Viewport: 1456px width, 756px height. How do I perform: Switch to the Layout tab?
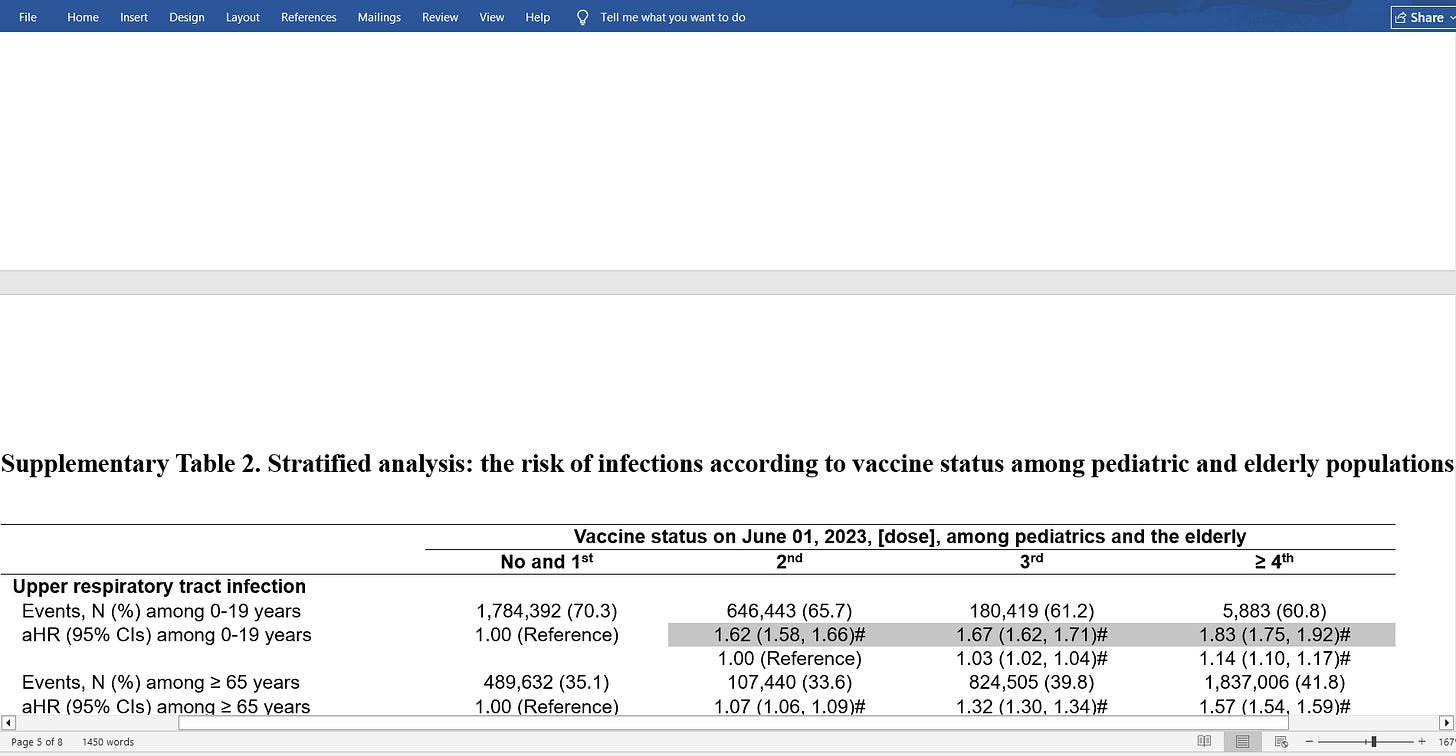point(243,17)
